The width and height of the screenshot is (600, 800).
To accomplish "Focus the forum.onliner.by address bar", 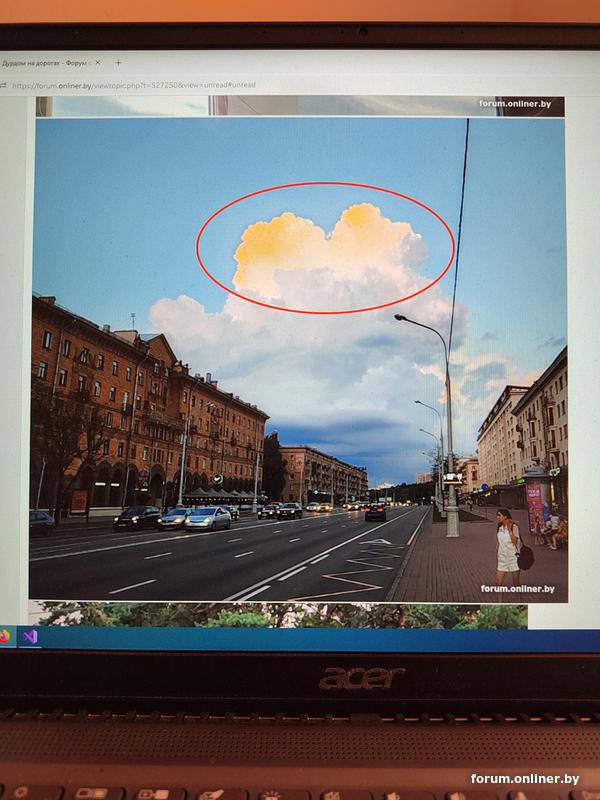I will (134, 85).
